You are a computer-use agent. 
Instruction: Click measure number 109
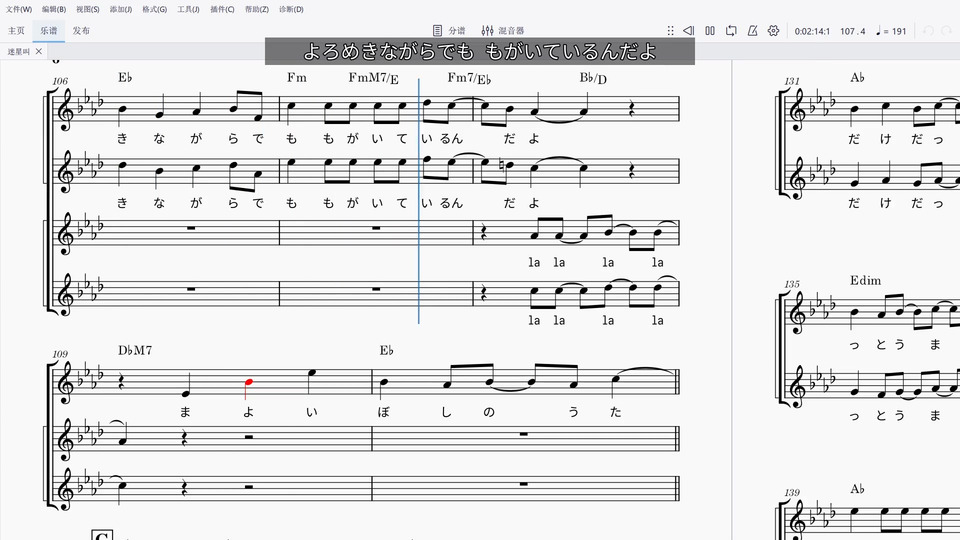(x=60, y=354)
